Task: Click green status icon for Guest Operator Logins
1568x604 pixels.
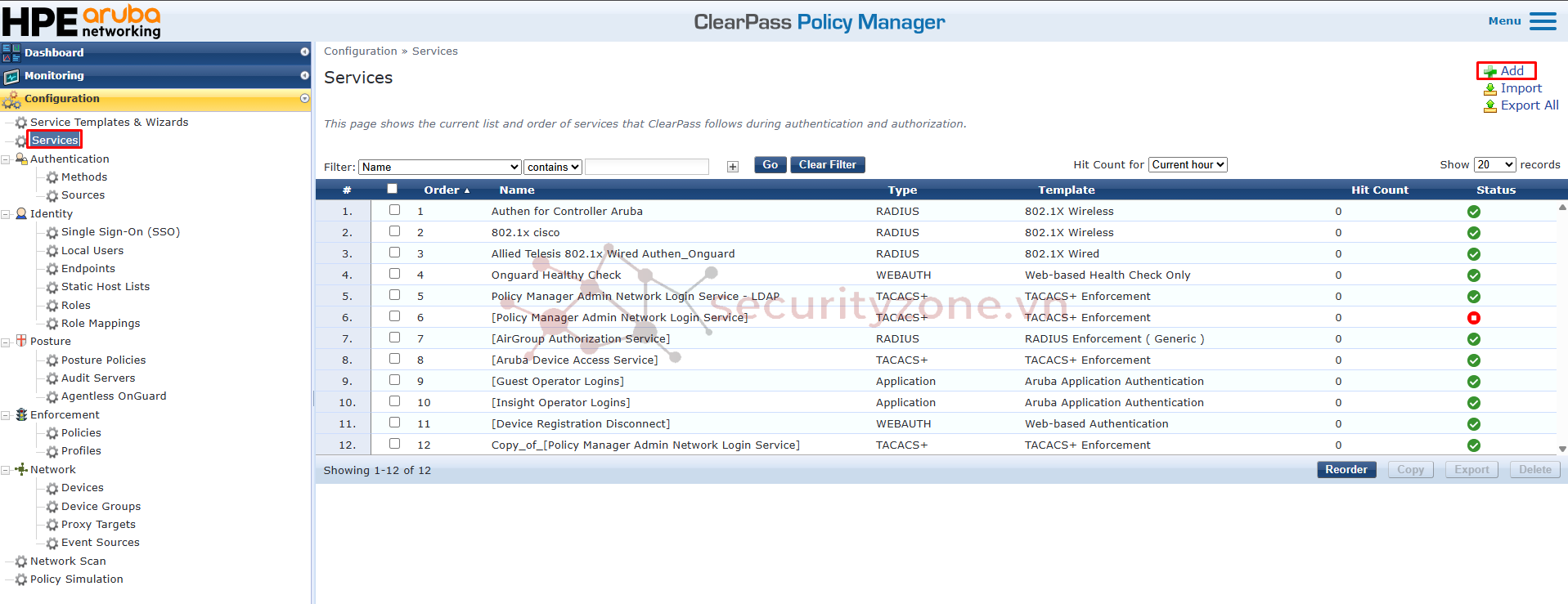Action: coord(1473,382)
